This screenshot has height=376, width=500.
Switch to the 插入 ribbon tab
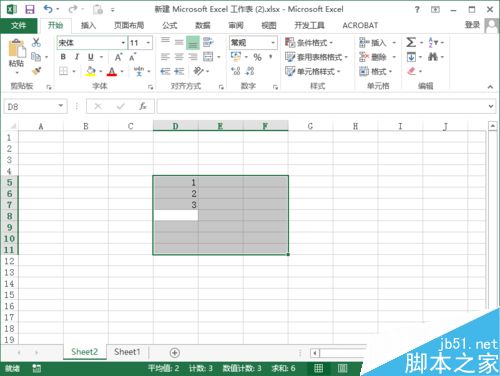point(88,25)
